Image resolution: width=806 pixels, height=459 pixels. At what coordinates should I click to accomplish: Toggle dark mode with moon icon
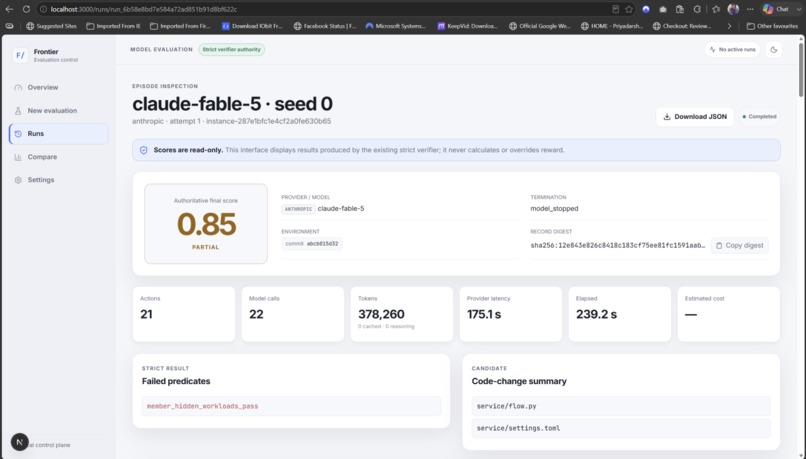[x=774, y=50]
